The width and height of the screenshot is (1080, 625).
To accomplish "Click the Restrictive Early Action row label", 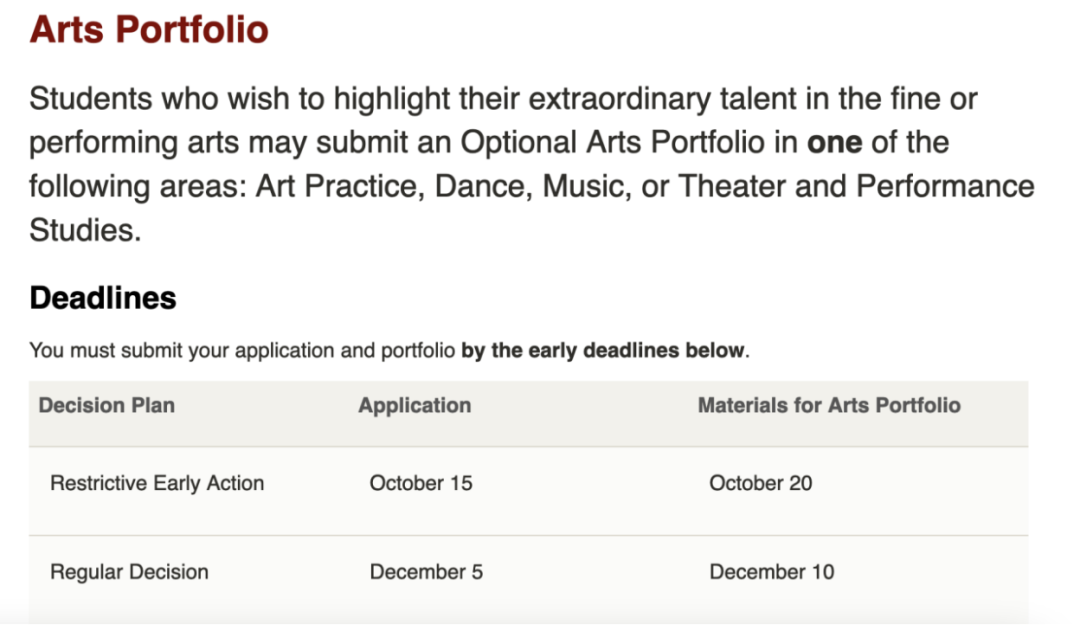I will pyautogui.click(x=157, y=483).
